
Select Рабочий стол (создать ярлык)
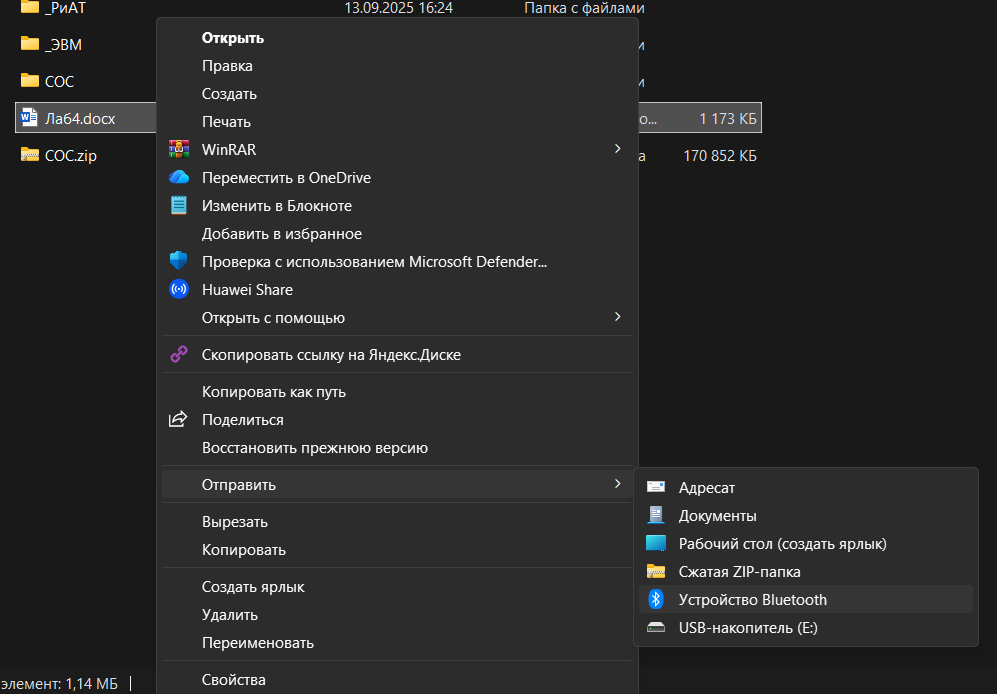coord(782,543)
